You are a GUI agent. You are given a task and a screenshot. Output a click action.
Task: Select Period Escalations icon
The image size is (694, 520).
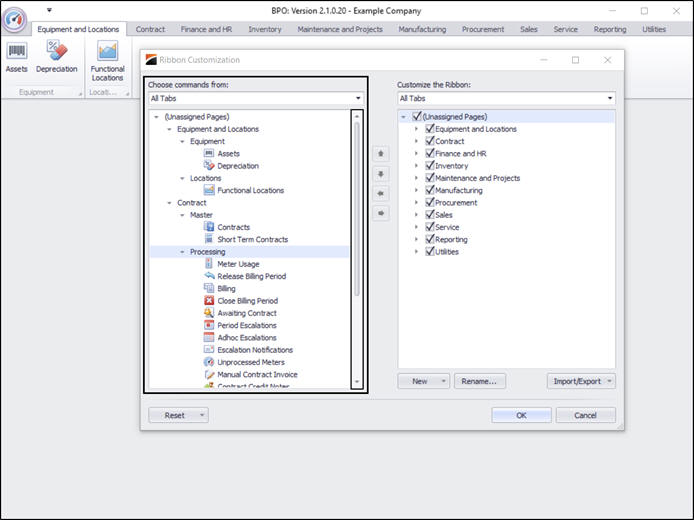[209, 325]
